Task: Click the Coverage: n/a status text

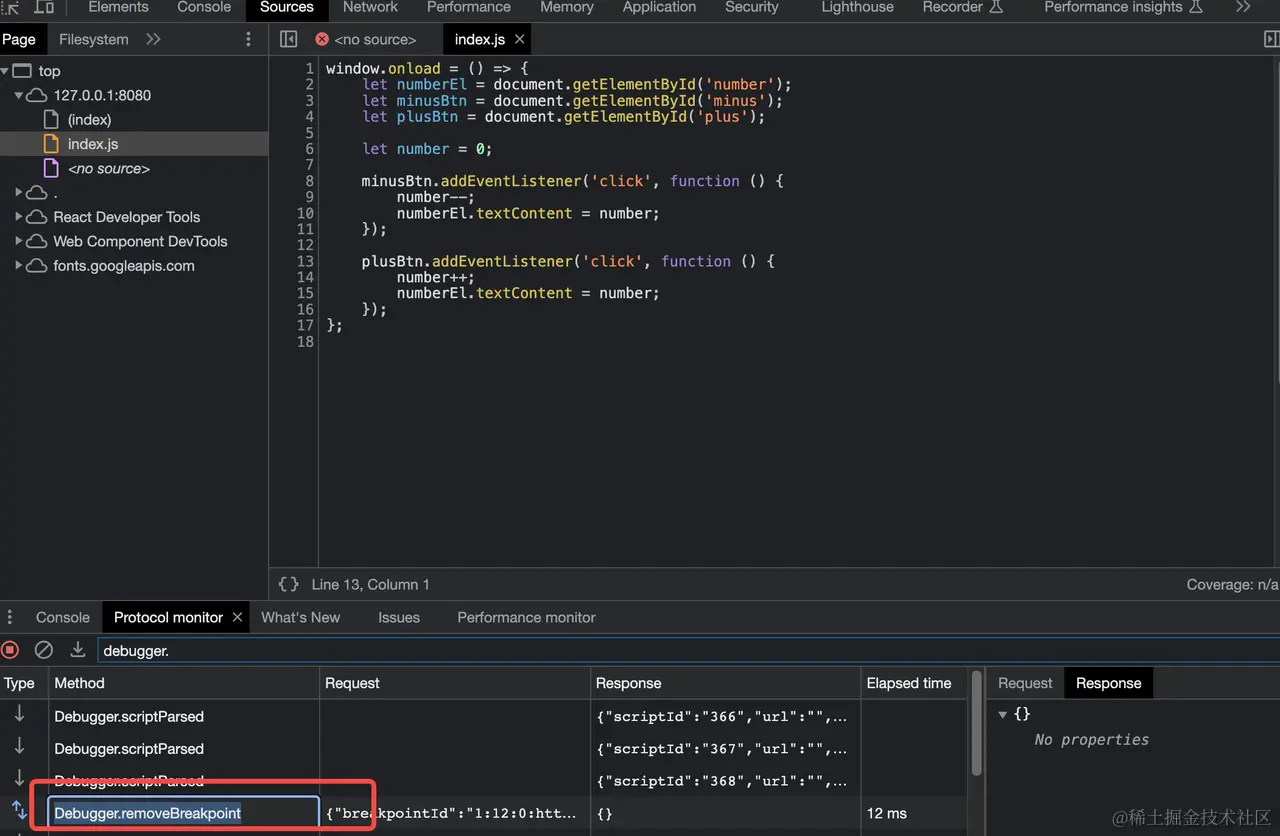Action: click(1232, 584)
